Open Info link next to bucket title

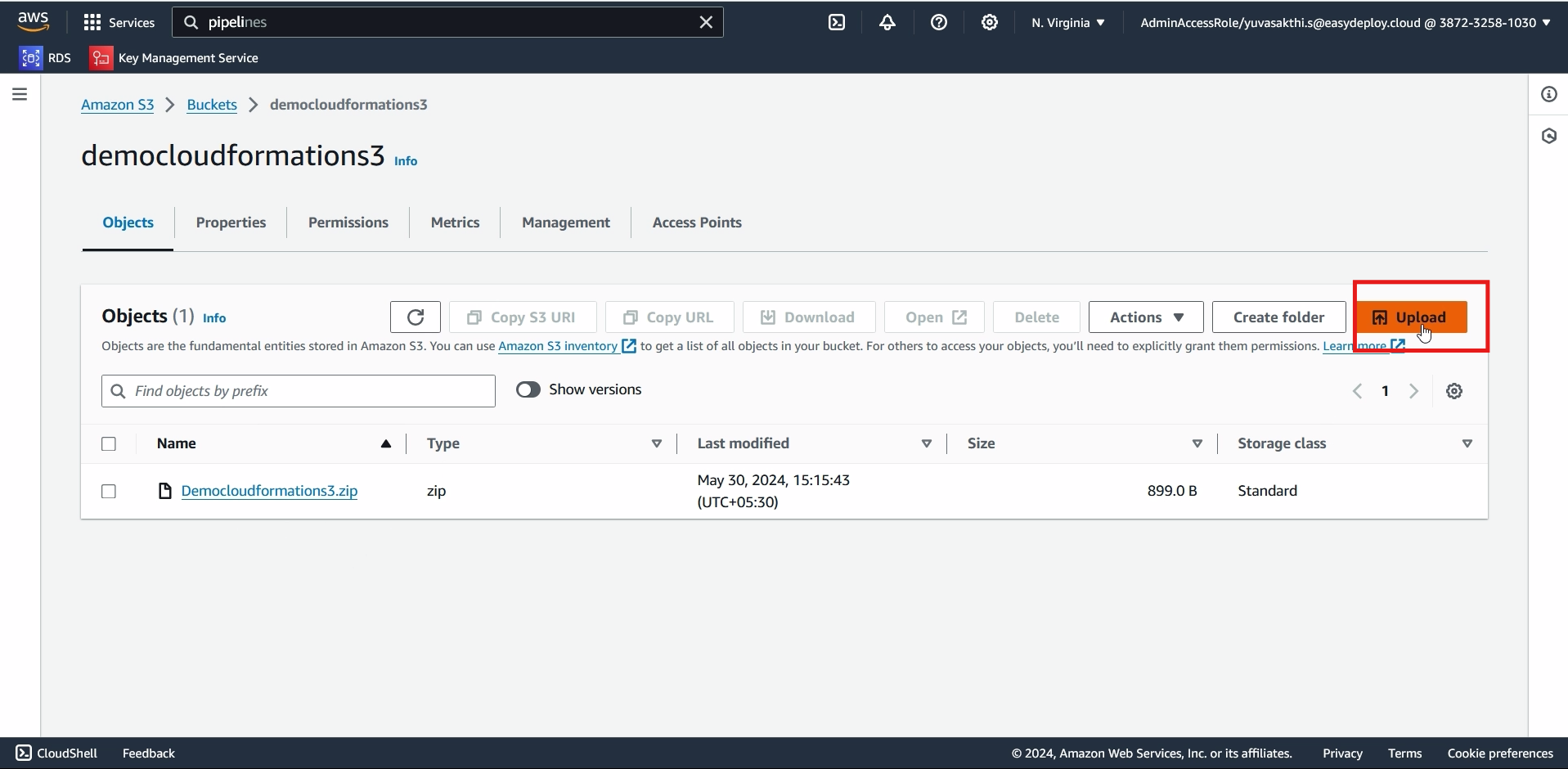pyautogui.click(x=406, y=161)
